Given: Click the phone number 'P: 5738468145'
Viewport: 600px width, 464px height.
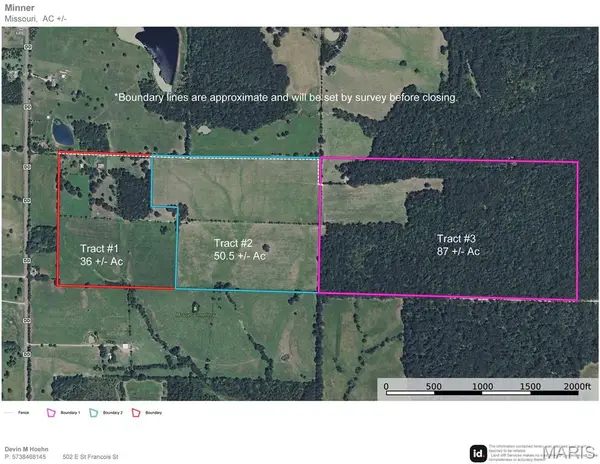Looking at the screenshot, I should click(x=25, y=457).
